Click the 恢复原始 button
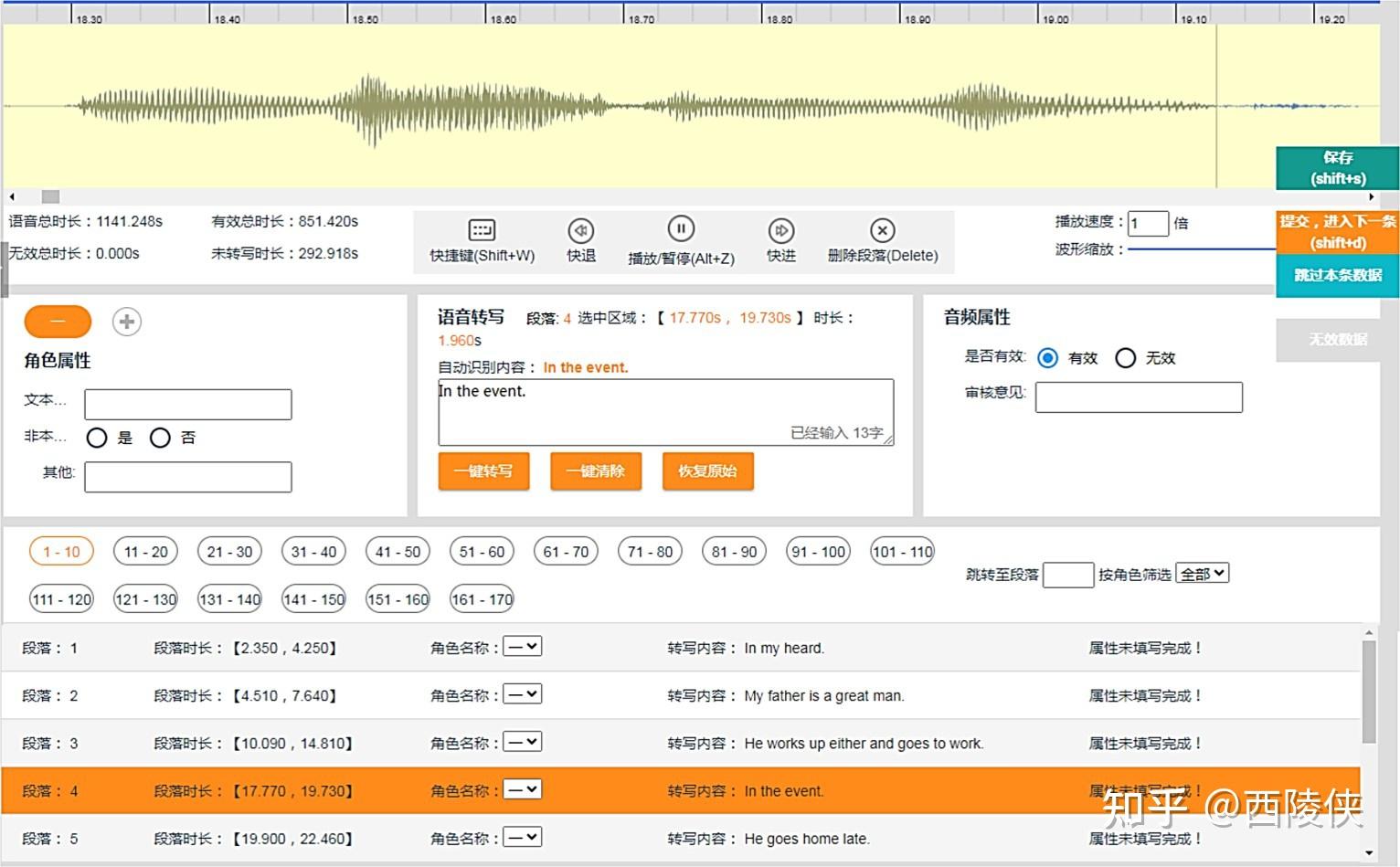 [x=708, y=471]
